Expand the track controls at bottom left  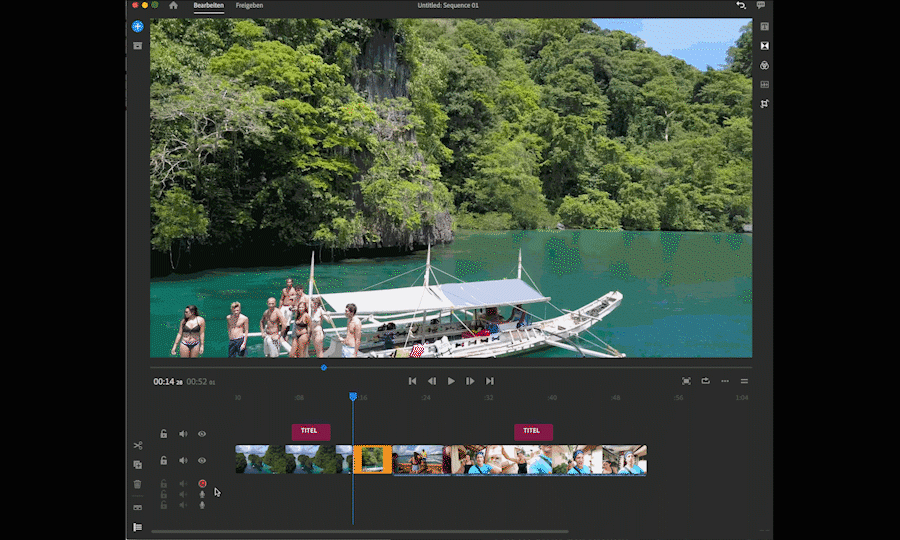137,527
